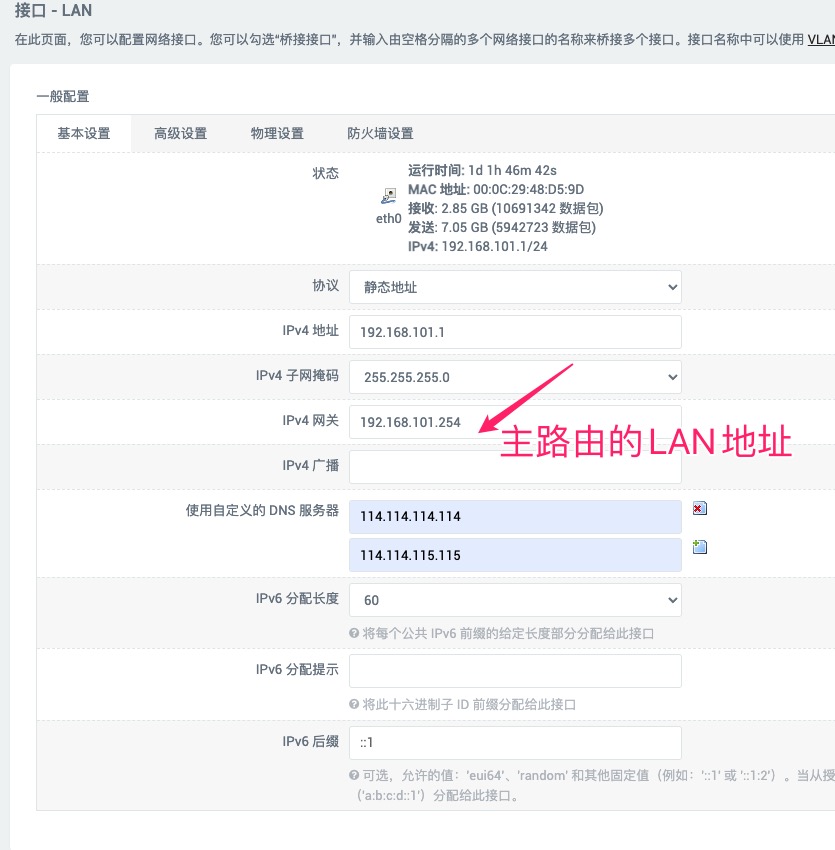Open the 协议 dropdown showing 静态地址
Screen dimensions: 835x850
pyautogui.click(x=515, y=287)
